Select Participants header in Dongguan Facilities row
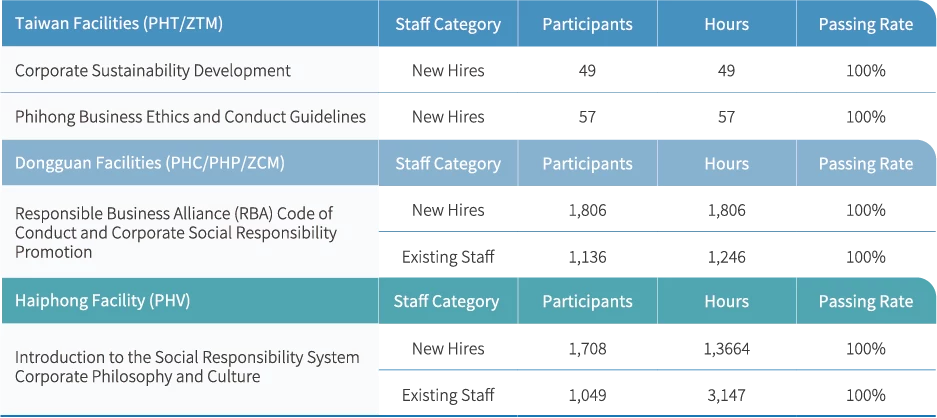 (587, 164)
